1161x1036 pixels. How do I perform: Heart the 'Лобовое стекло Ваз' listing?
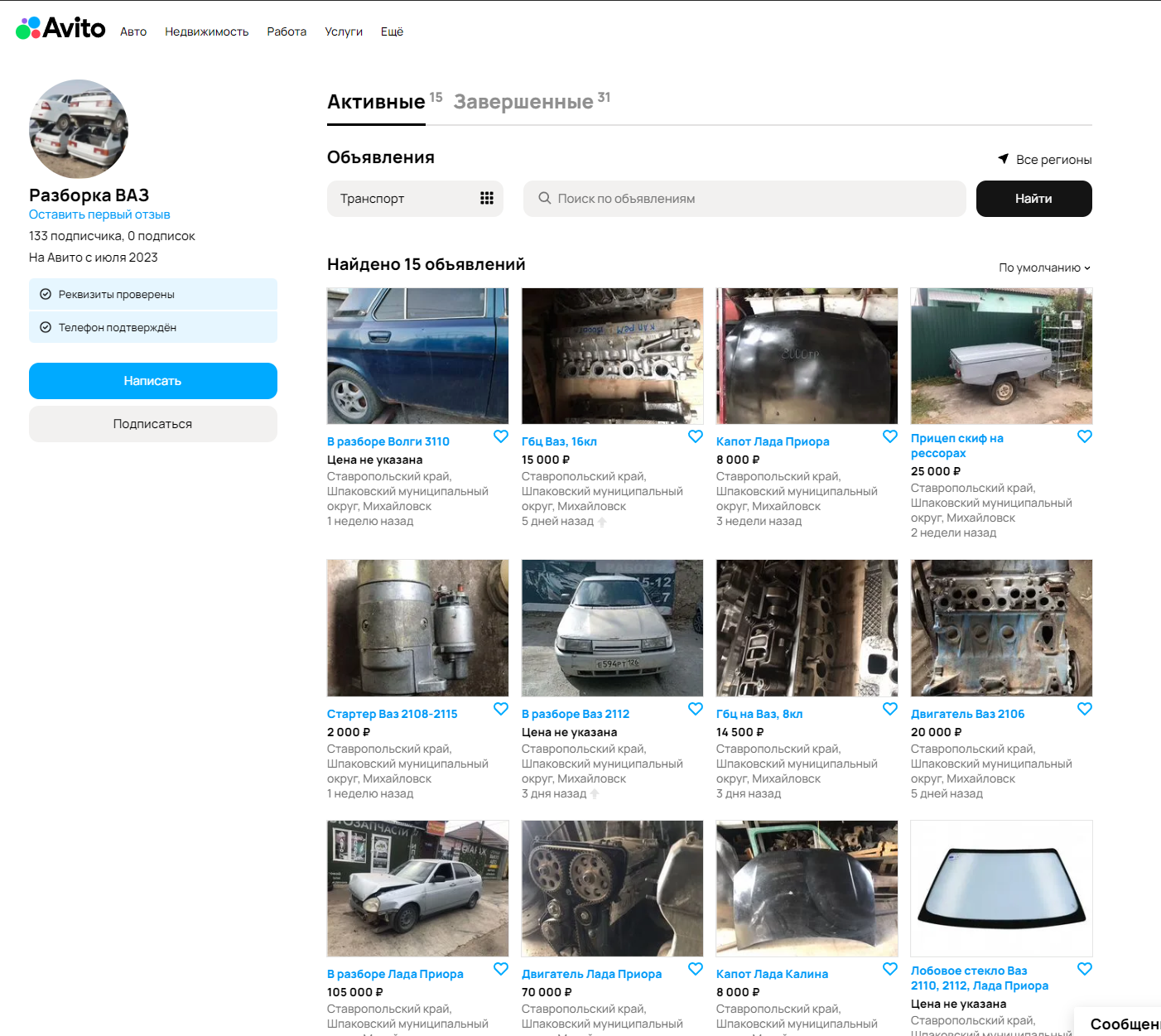1085,969
